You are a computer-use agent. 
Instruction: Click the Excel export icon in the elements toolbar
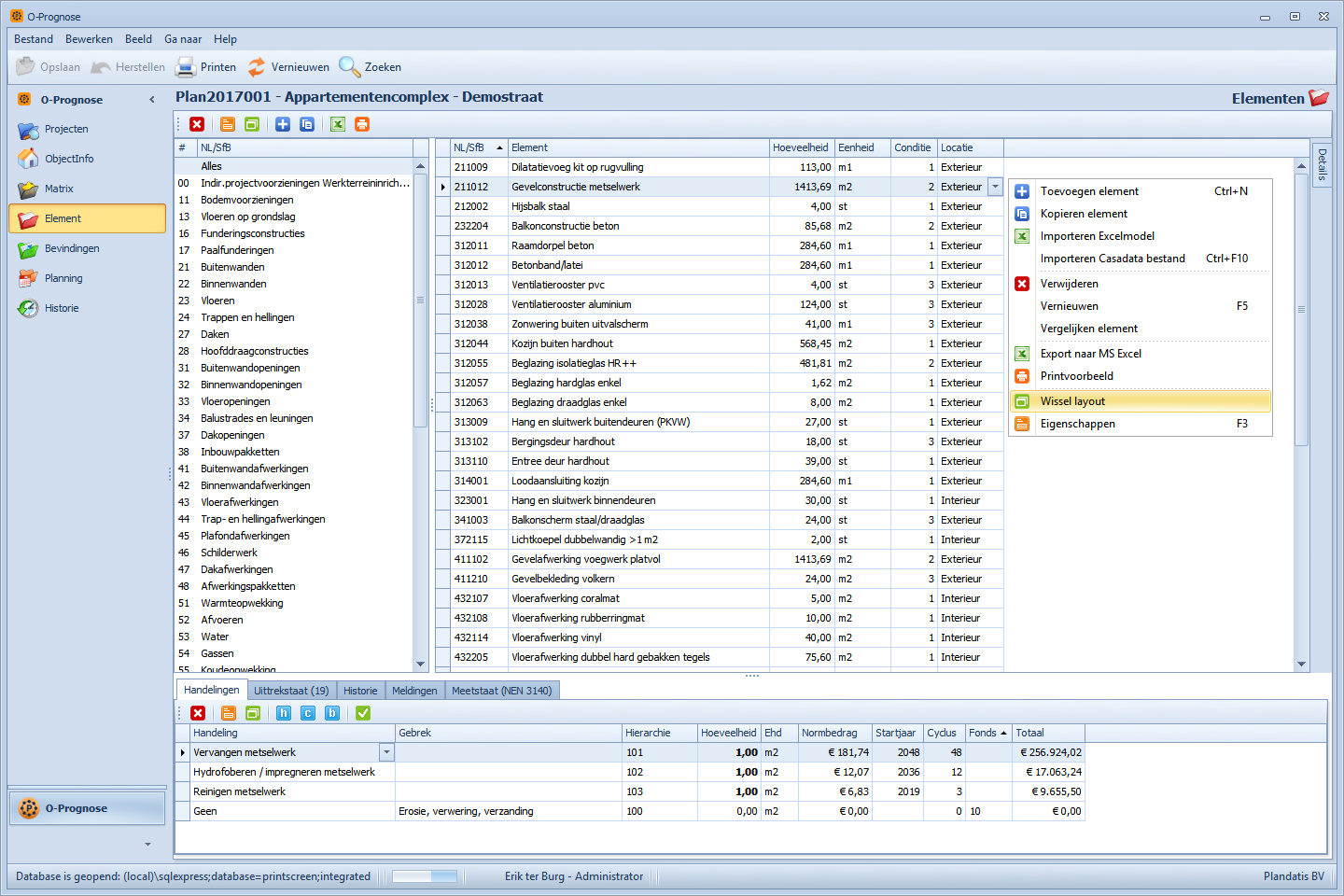(x=338, y=124)
